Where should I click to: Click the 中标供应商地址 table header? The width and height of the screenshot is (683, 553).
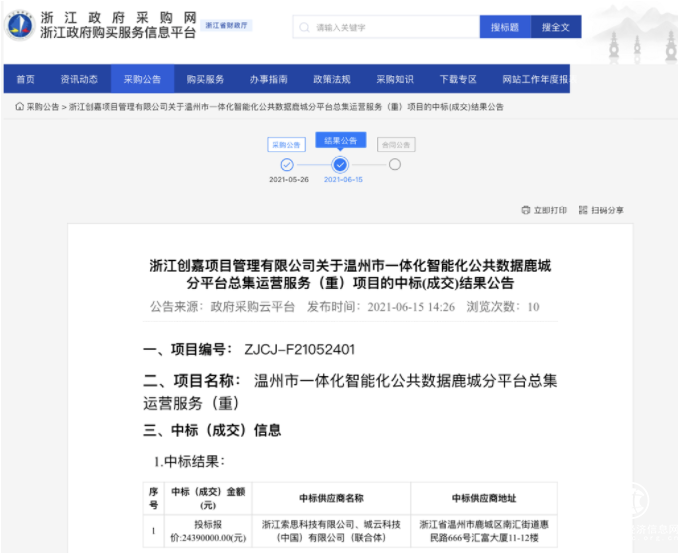(x=484, y=498)
